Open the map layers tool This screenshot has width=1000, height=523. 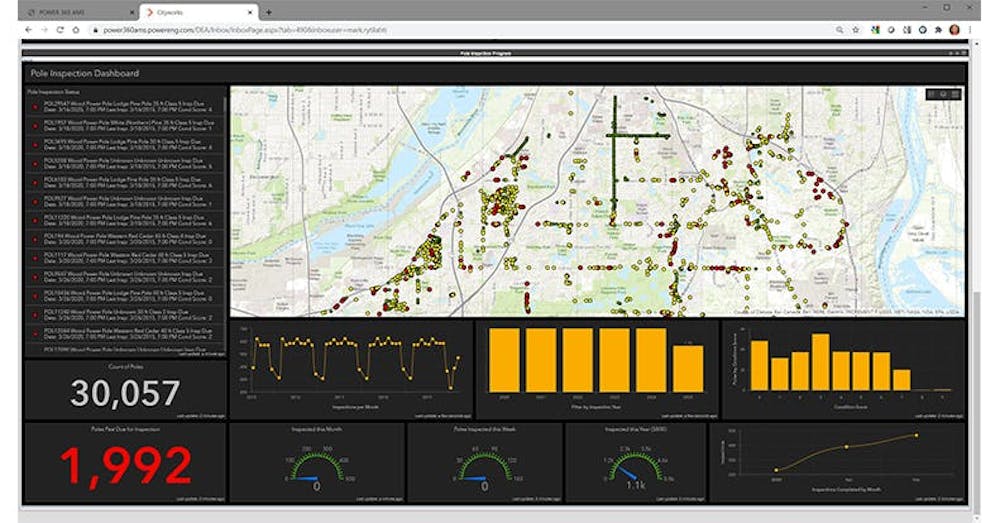tap(943, 94)
